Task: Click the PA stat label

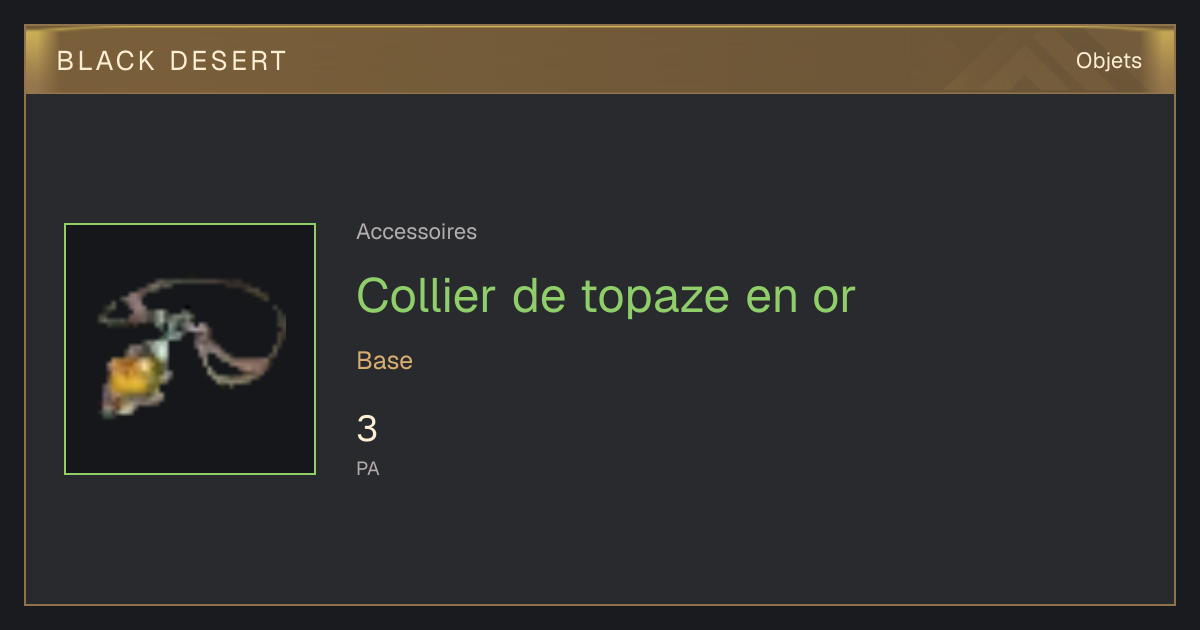Action: tap(368, 468)
